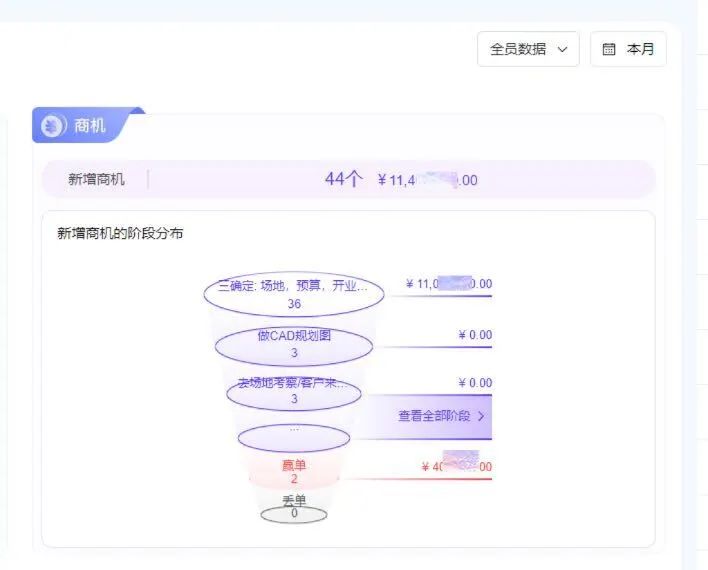
Task: Select the 三确定 funnel stage with 36
Action: (x=294, y=294)
